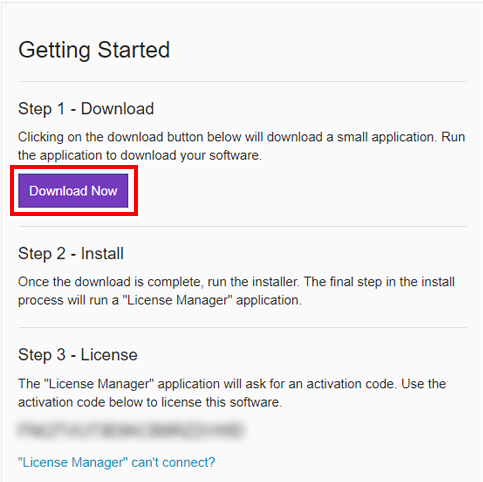Click the line "the application to download your software"
The width and height of the screenshot is (483, 482).
pos(140,156)
